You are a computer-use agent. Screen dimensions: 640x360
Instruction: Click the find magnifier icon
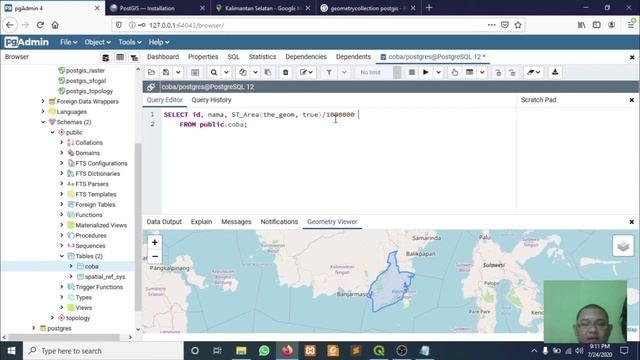pos(214,72)
